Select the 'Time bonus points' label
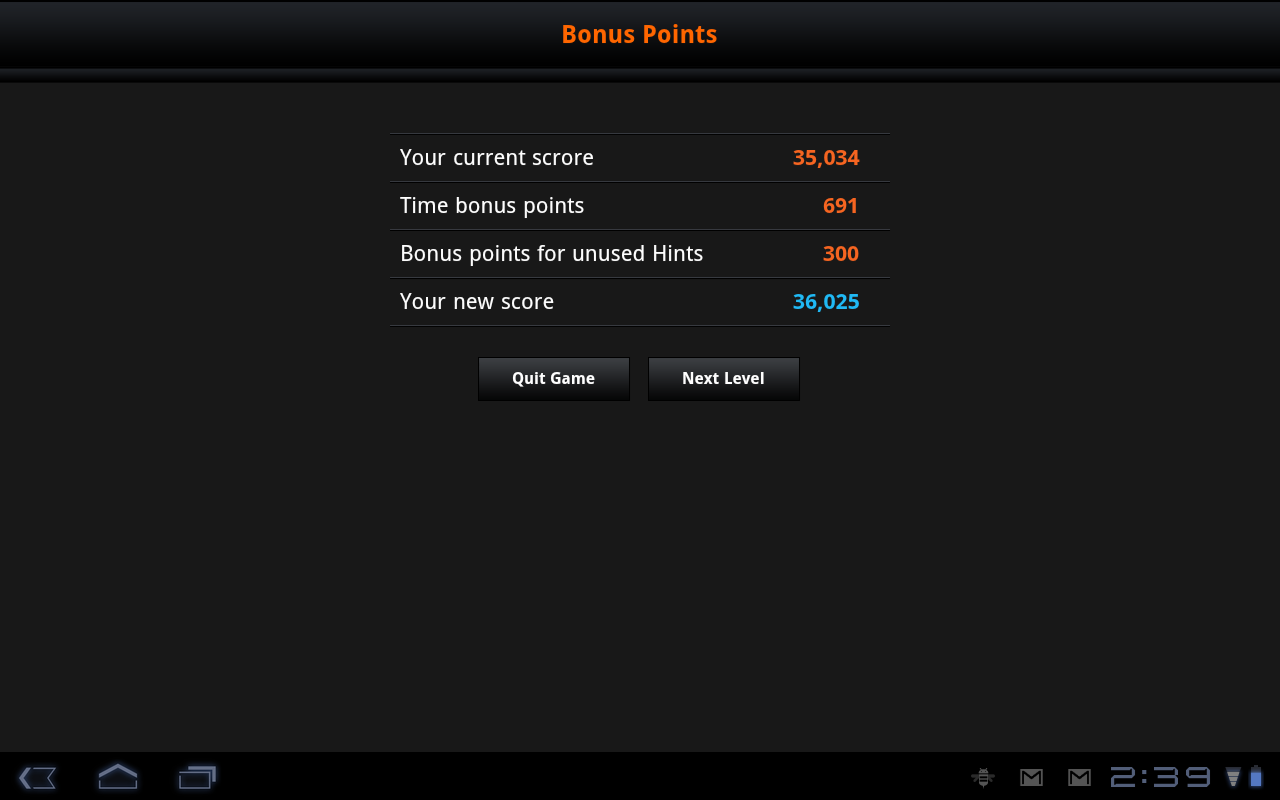This screenshot has width=1280, height=800. click(492, 206)
